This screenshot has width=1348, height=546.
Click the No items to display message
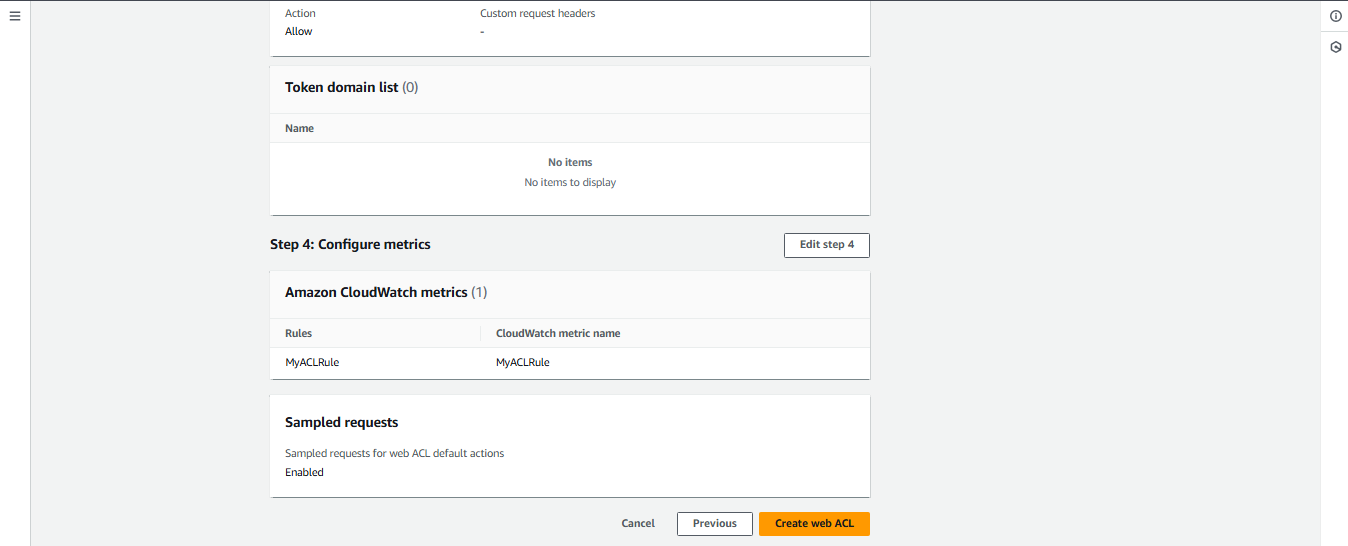pos(570,182)
